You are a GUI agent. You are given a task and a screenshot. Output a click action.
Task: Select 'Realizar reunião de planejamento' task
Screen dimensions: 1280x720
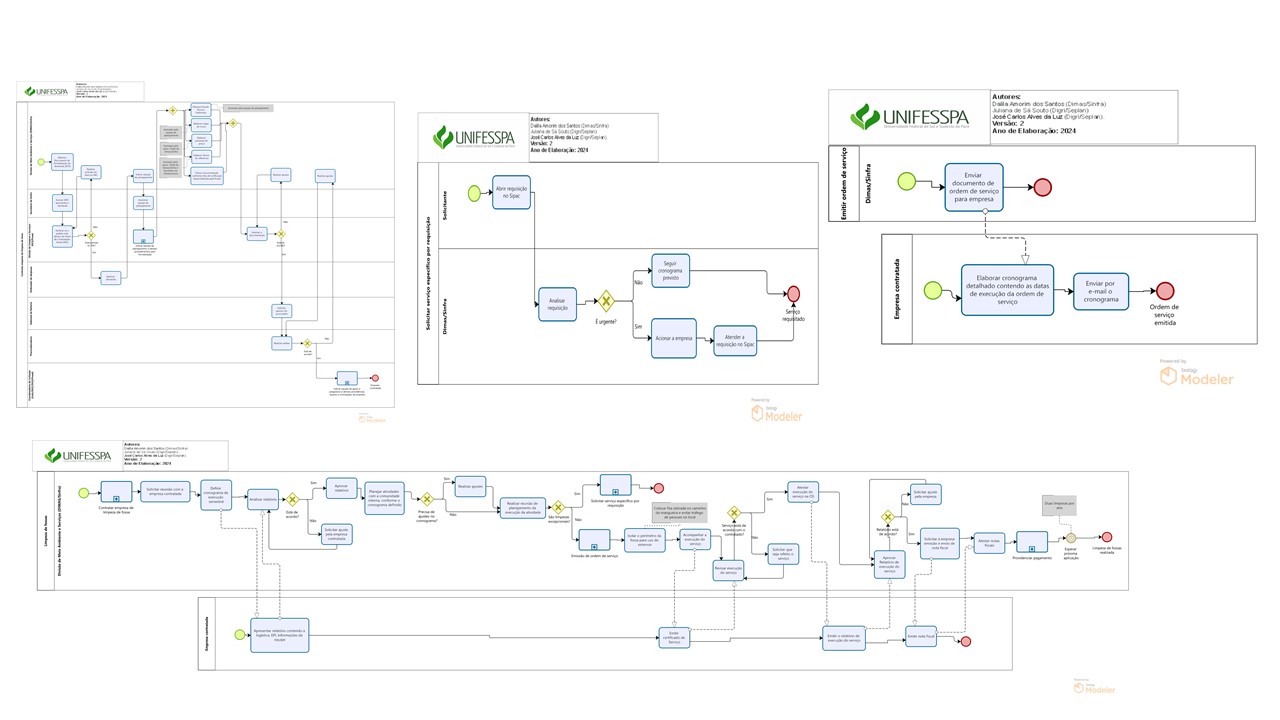[523, 507]
